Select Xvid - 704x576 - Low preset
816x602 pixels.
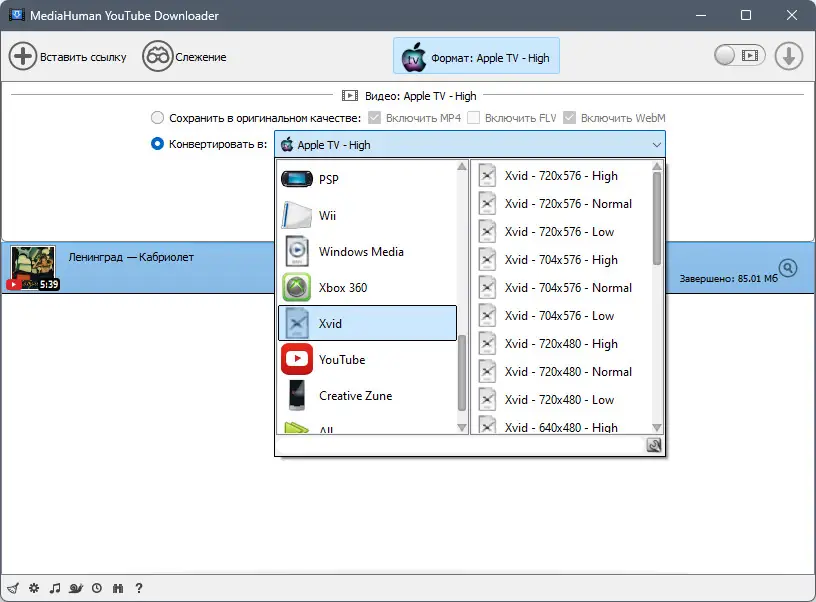coord(561,316)
